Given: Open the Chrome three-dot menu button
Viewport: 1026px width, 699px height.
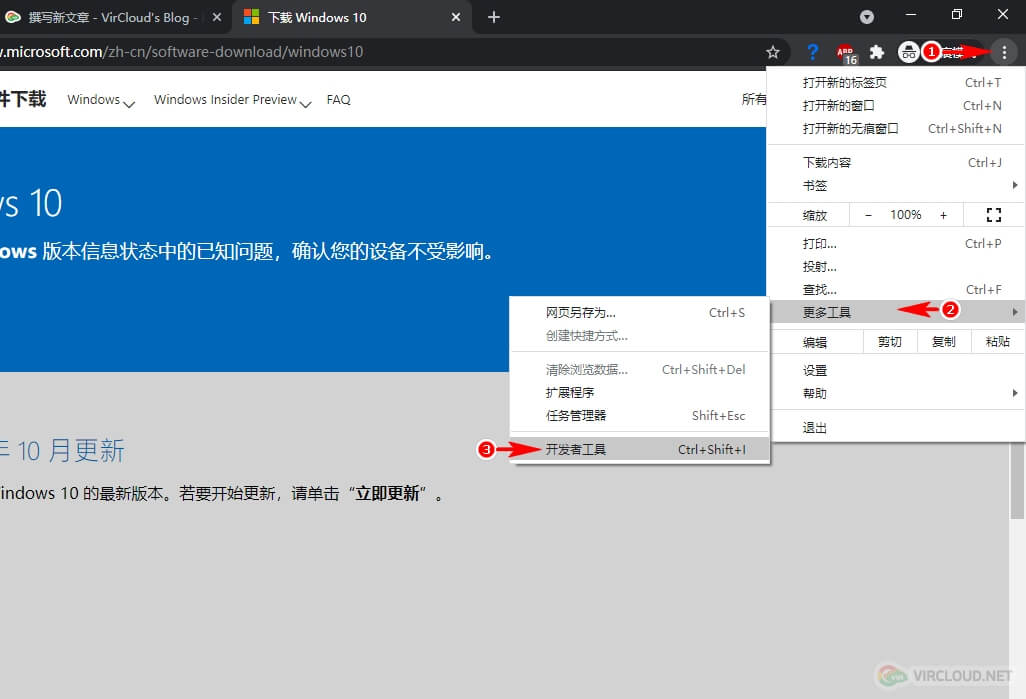Looking at the screenshot, I should pyautogui.click(x=1004, y=52).
